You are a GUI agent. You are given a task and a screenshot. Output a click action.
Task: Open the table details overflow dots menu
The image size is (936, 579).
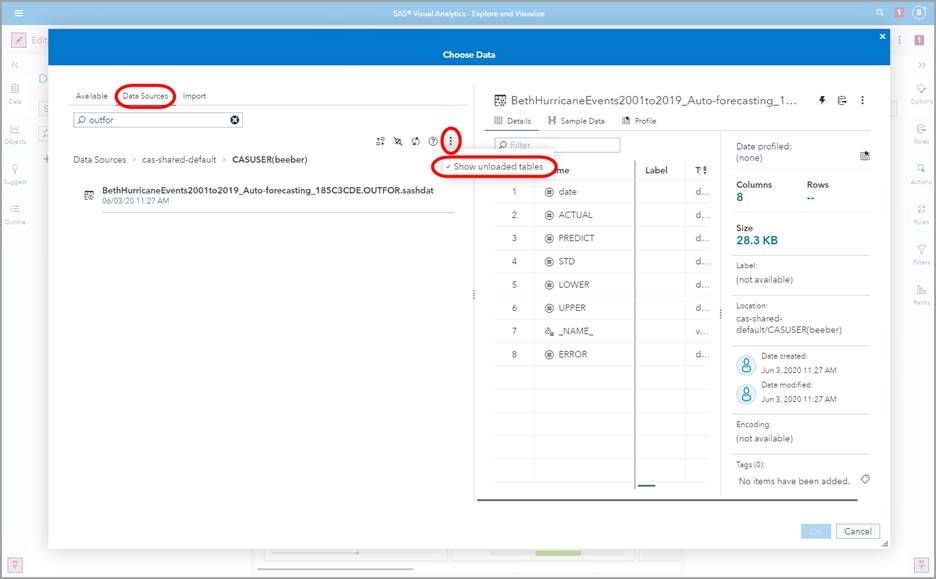[863, 100]
